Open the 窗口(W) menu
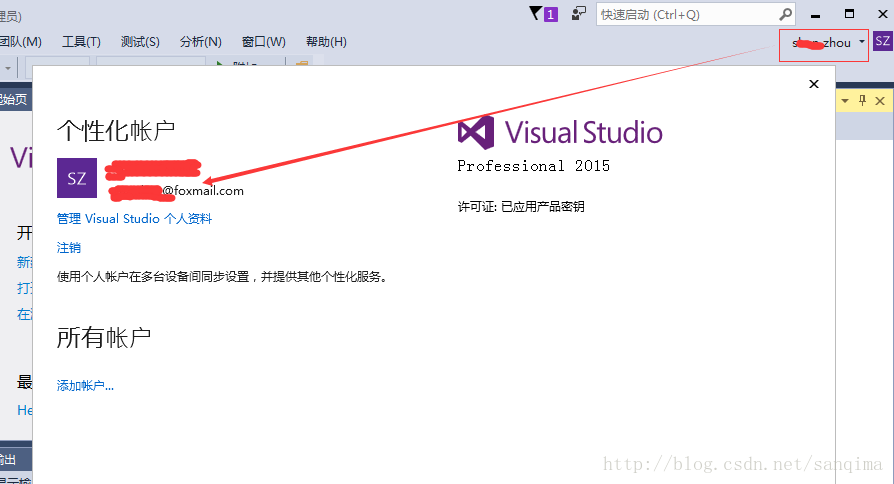 point(263,42)
